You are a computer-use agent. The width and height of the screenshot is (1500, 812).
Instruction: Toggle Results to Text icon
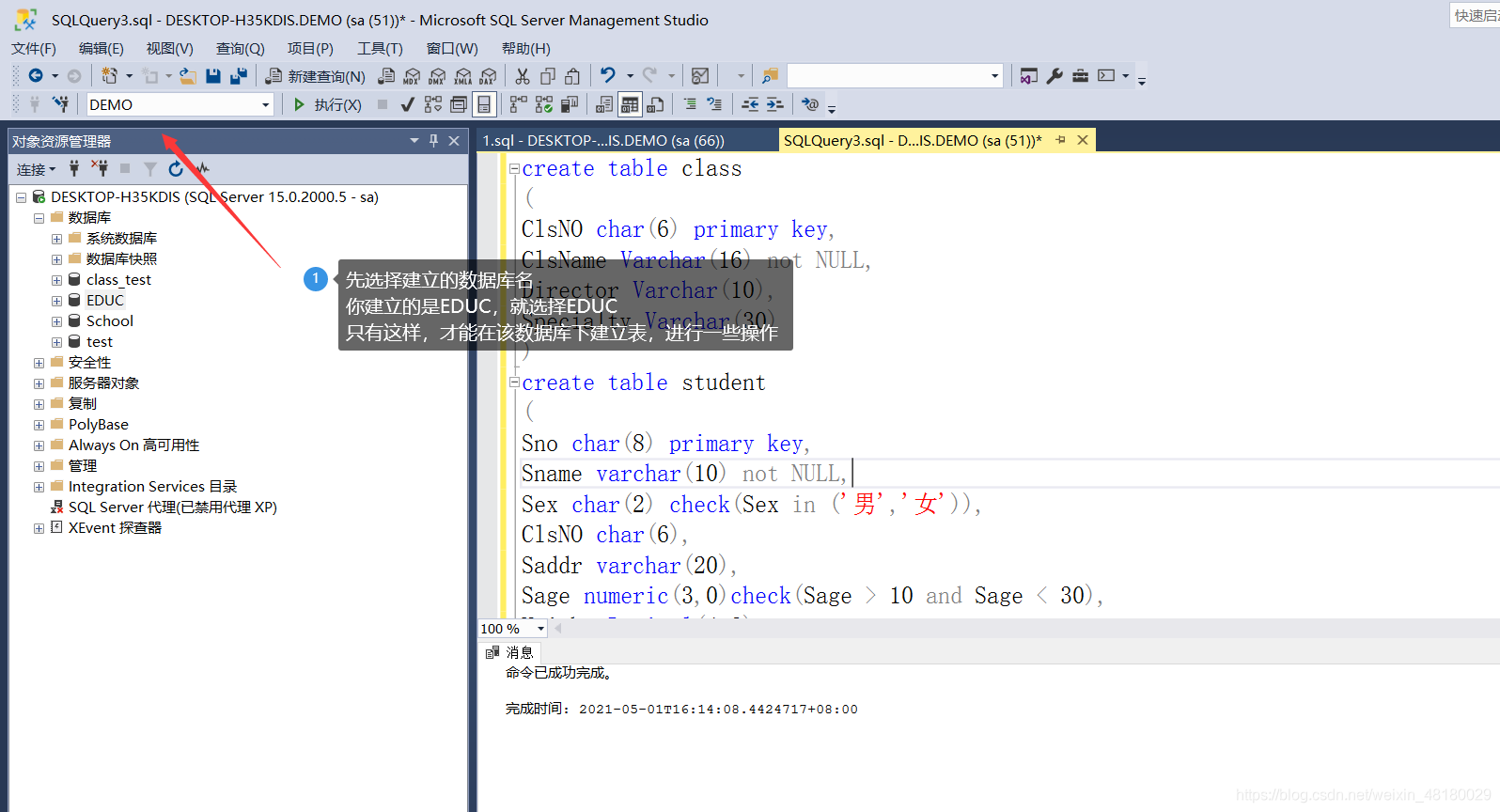[x=604, y=104]
